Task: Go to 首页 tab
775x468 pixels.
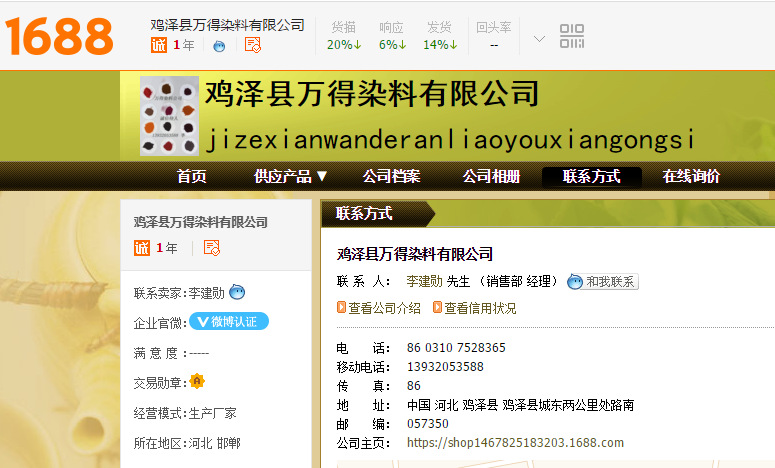Action: (192, 176)
